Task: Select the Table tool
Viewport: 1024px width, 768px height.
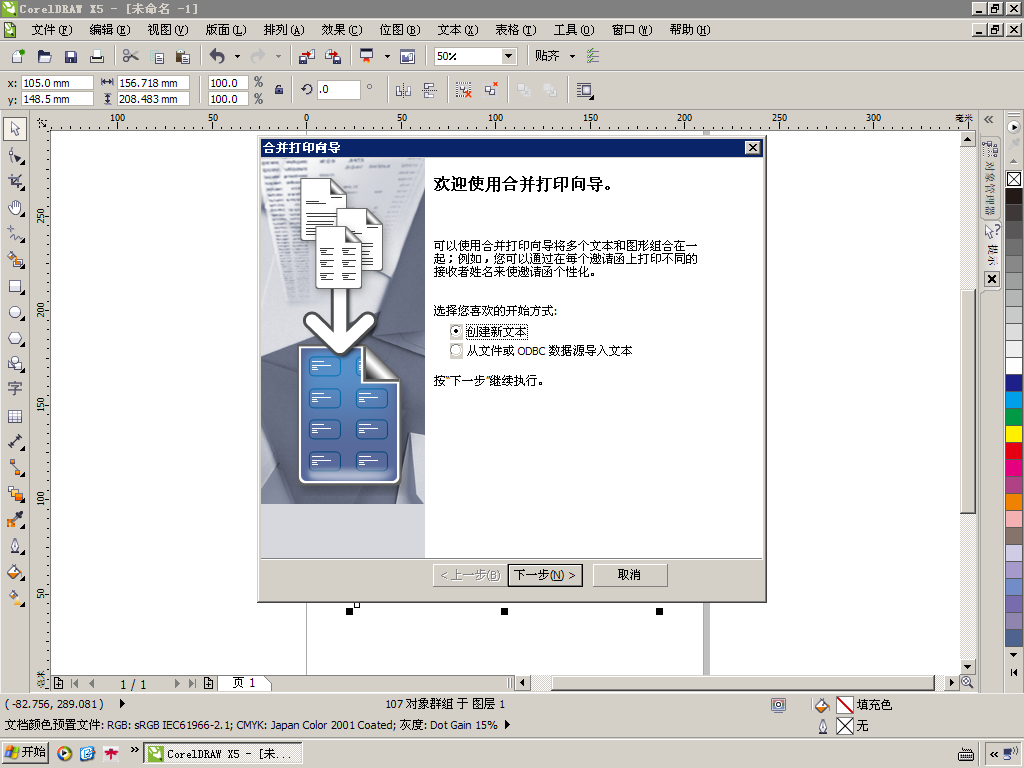Action: [x=15, y=416]
